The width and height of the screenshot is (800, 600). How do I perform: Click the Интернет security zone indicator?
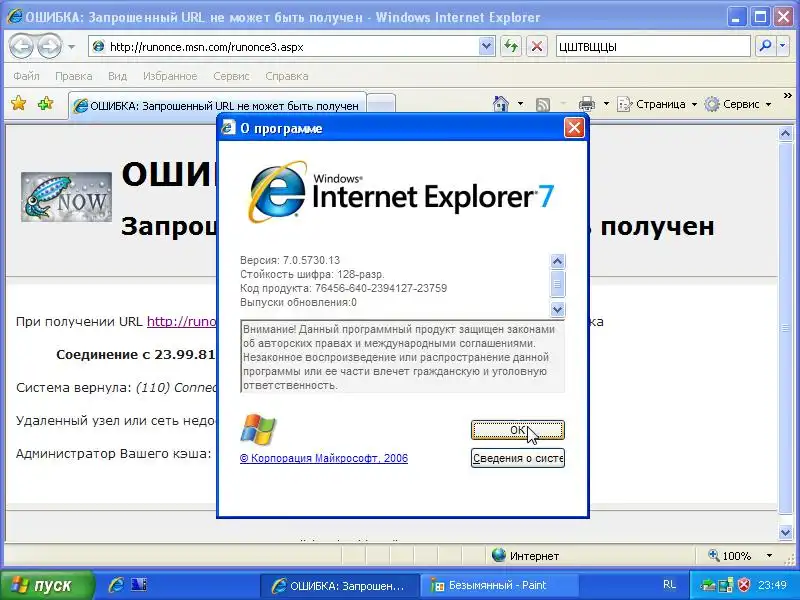tap(526, 556)
